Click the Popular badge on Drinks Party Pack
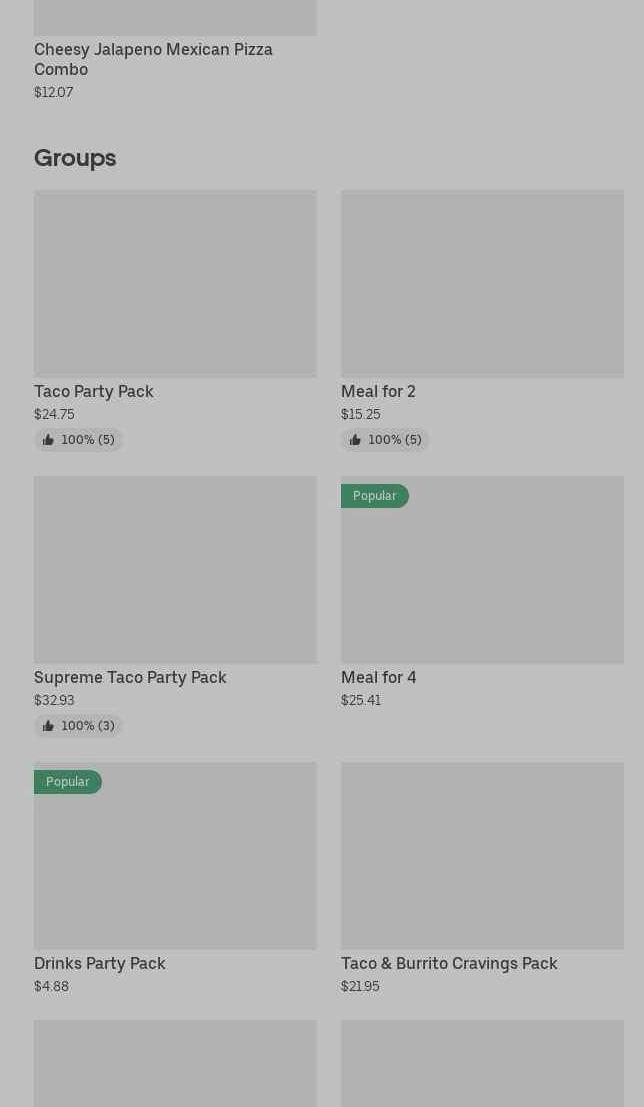Screen dimensions: 644x1107 67,782
